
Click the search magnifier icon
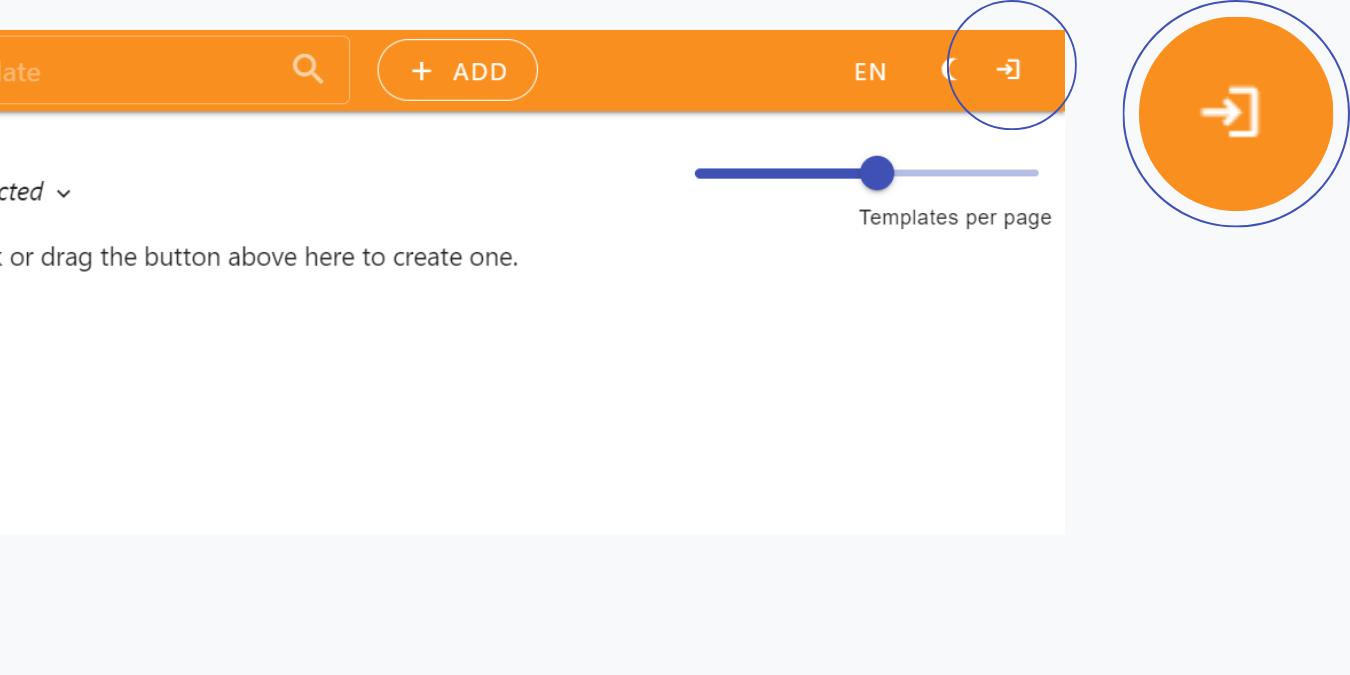(x=307, y=69)
